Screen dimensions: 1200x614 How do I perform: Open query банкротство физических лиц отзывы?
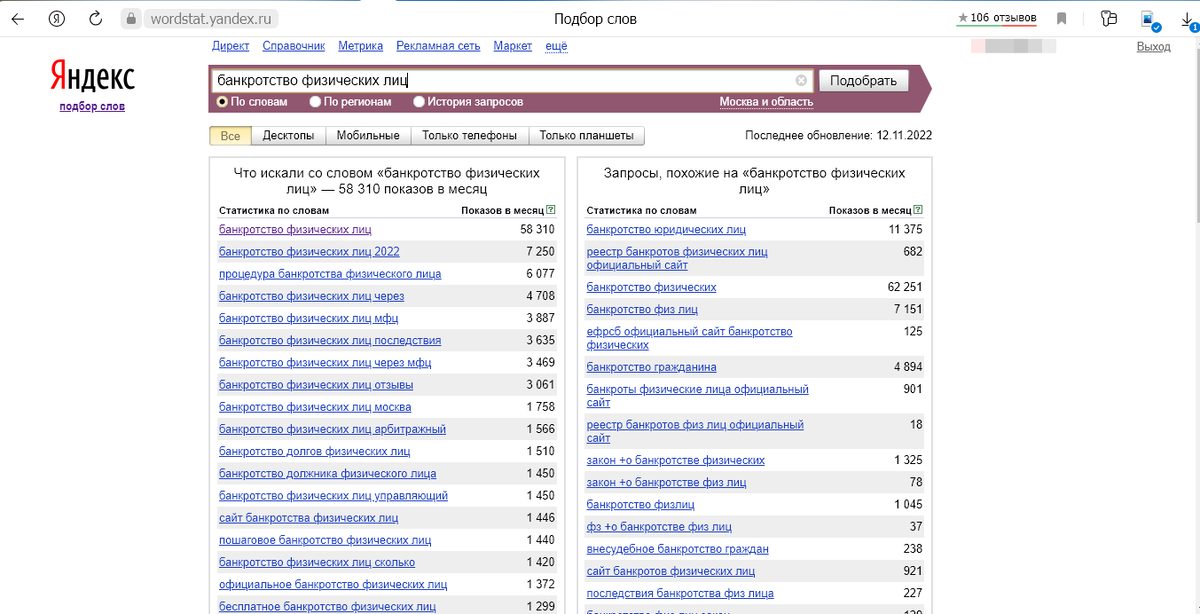tap(316, 385)
